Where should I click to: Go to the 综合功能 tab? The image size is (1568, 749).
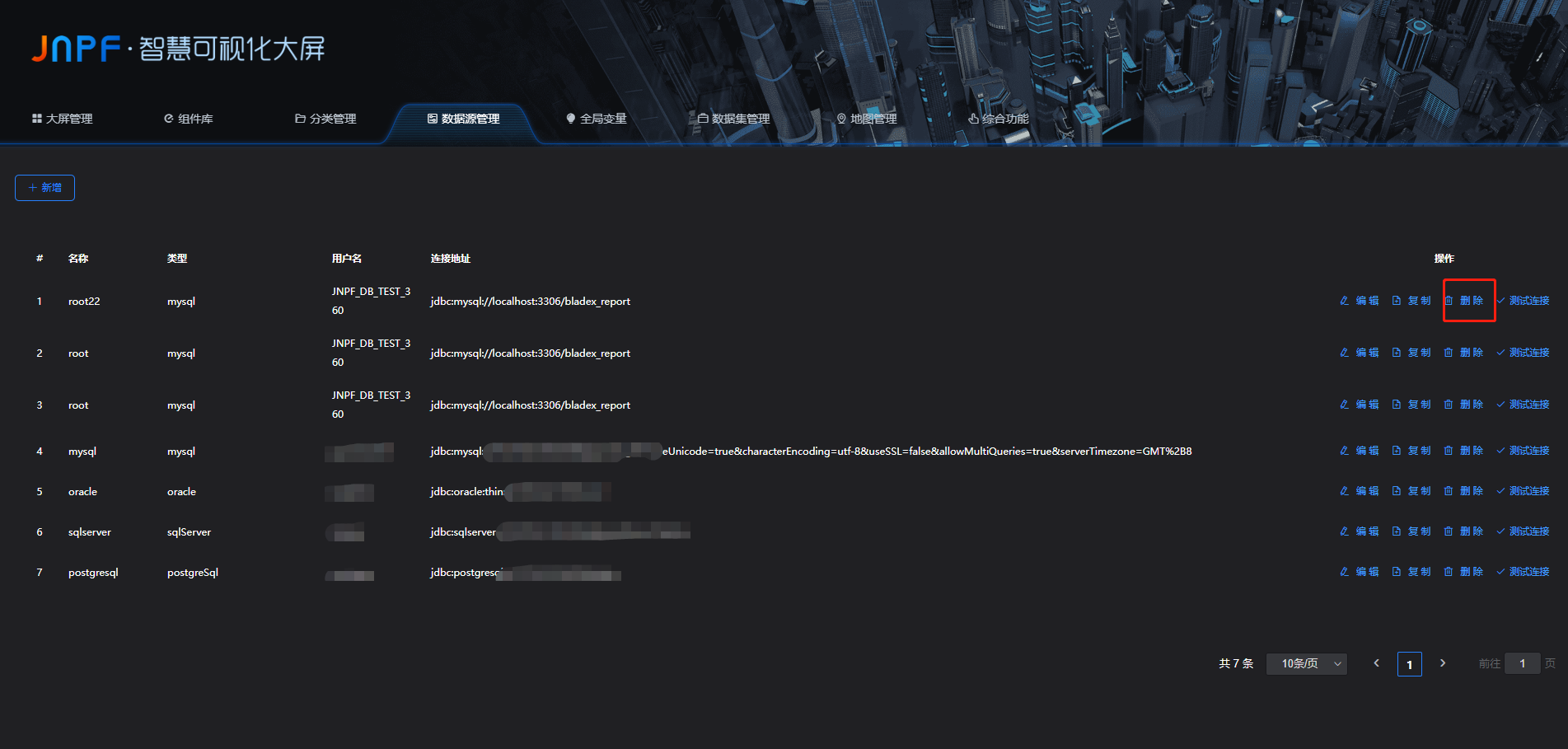(x=999, y=119)
